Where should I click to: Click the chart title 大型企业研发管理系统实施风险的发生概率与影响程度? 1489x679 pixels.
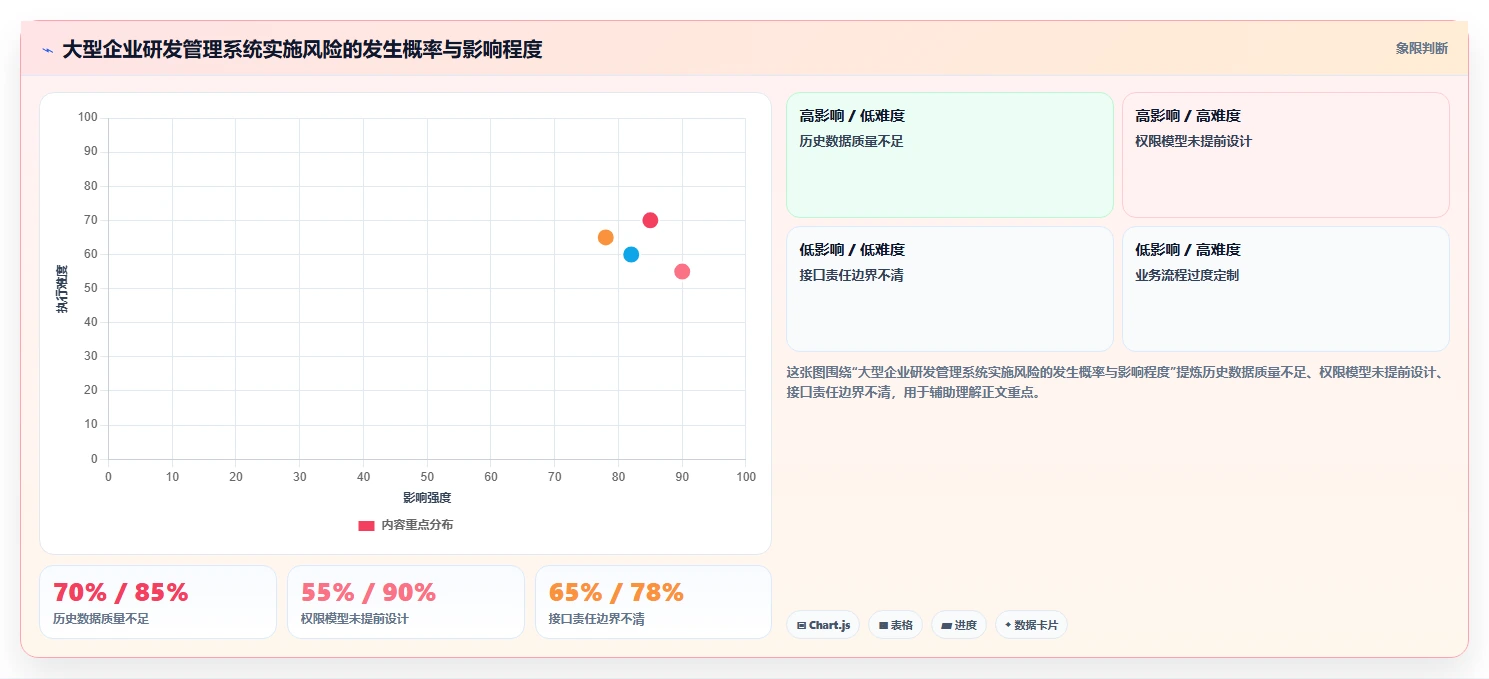(302, 49)
